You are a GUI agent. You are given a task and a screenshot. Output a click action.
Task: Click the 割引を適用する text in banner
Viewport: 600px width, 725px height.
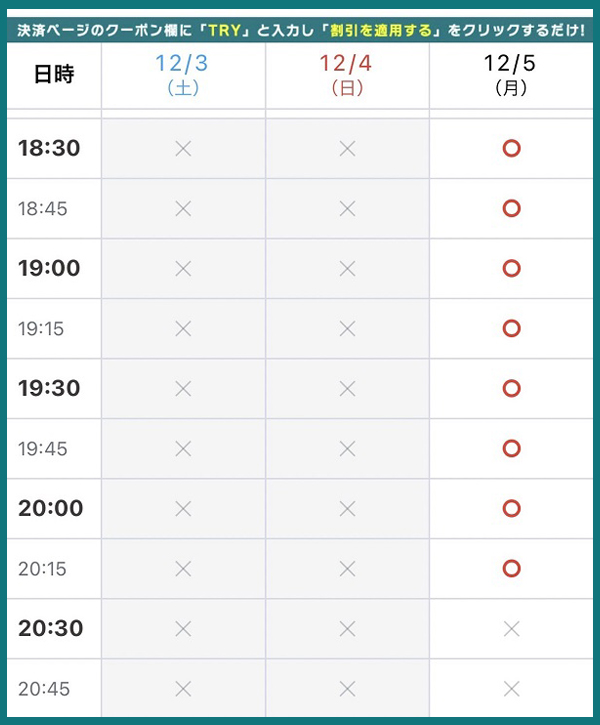pos(380,31)
